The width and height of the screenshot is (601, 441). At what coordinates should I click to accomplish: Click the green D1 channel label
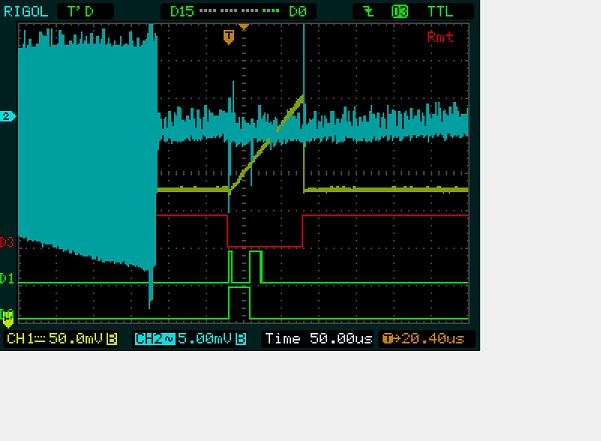(x=7, y=278)
